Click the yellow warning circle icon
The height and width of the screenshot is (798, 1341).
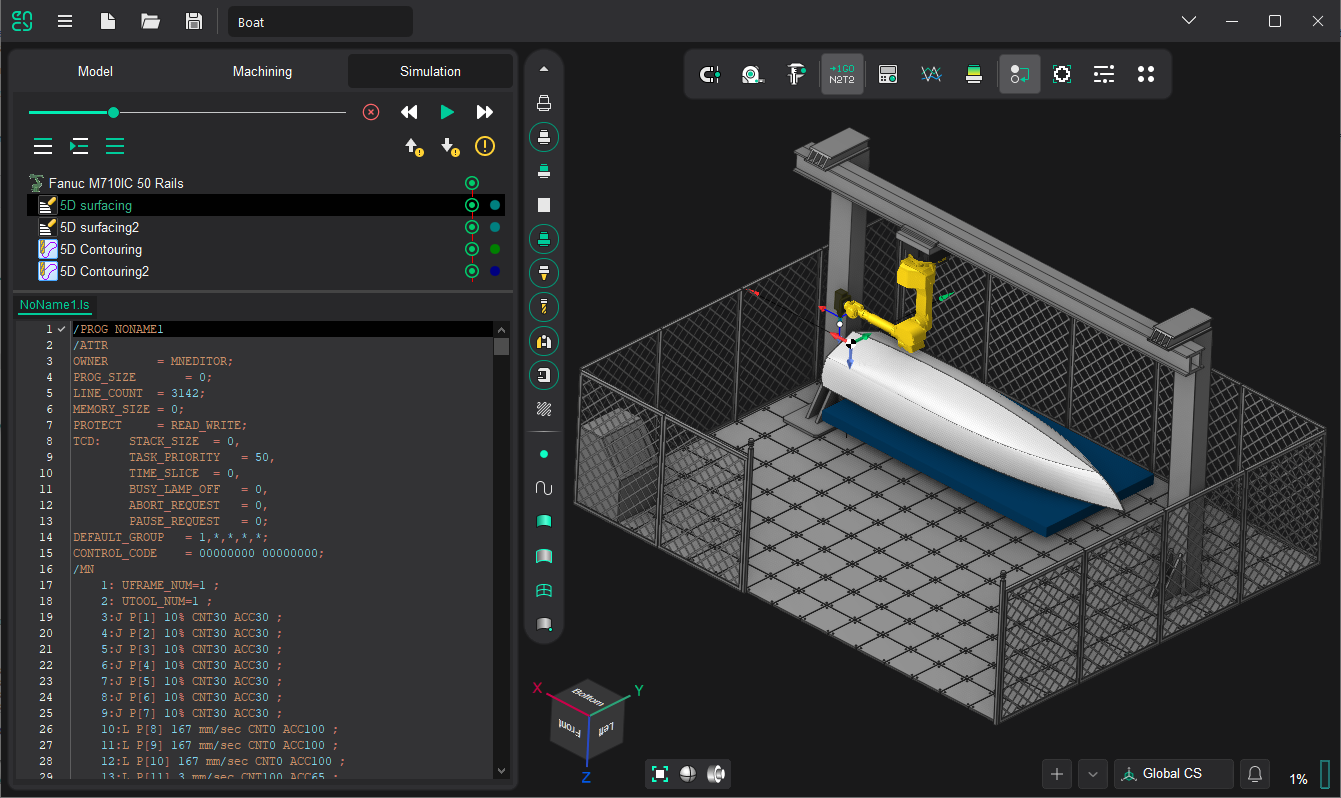click(x=485, y=147)
